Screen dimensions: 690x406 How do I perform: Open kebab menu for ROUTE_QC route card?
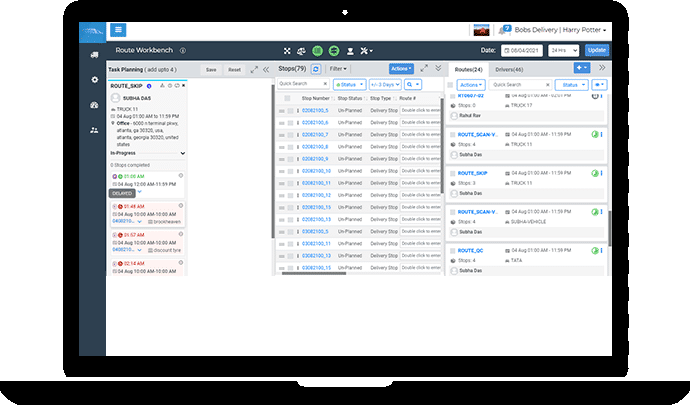[602, 251]
